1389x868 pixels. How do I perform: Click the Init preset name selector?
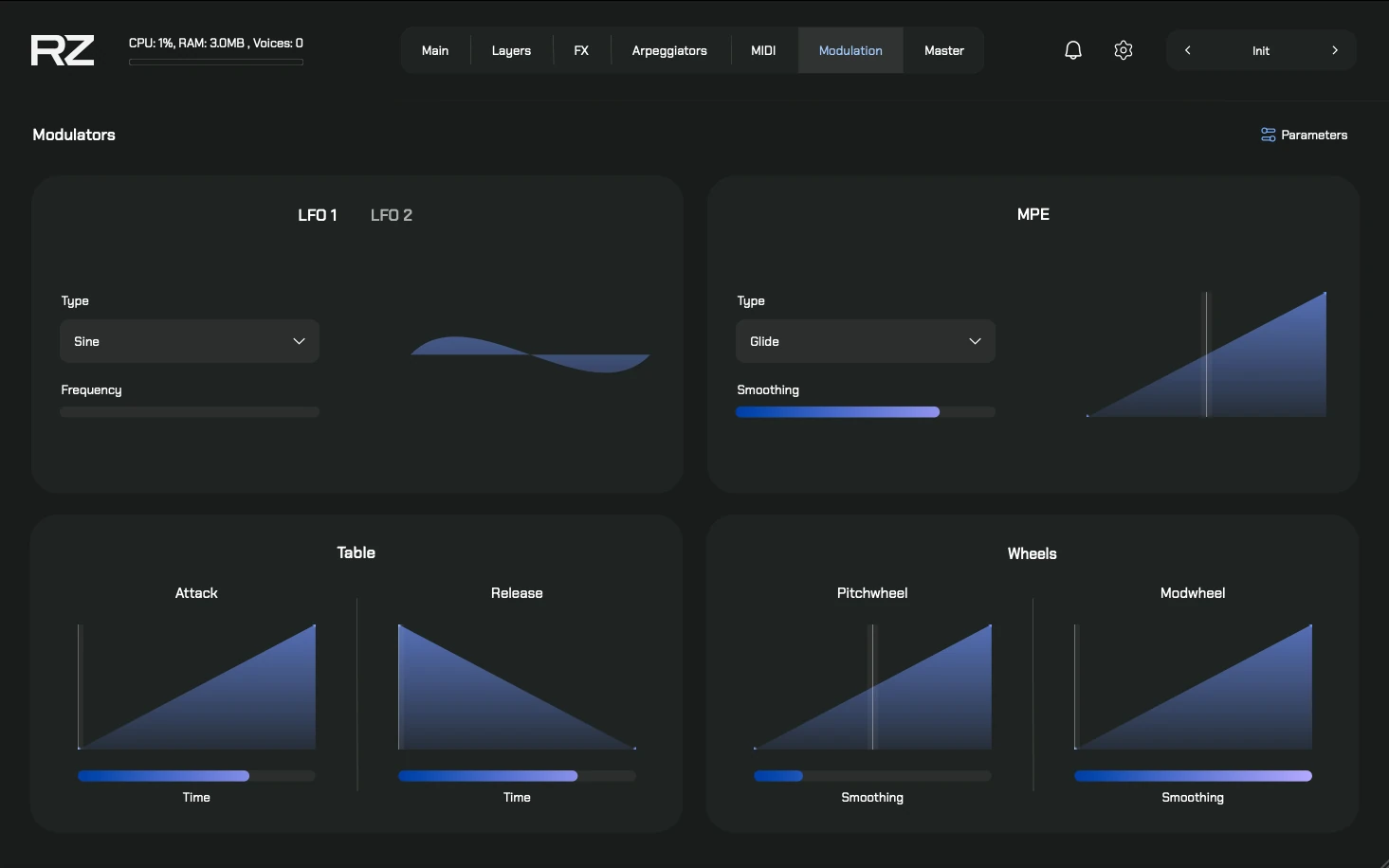(x=1260, y=51)
